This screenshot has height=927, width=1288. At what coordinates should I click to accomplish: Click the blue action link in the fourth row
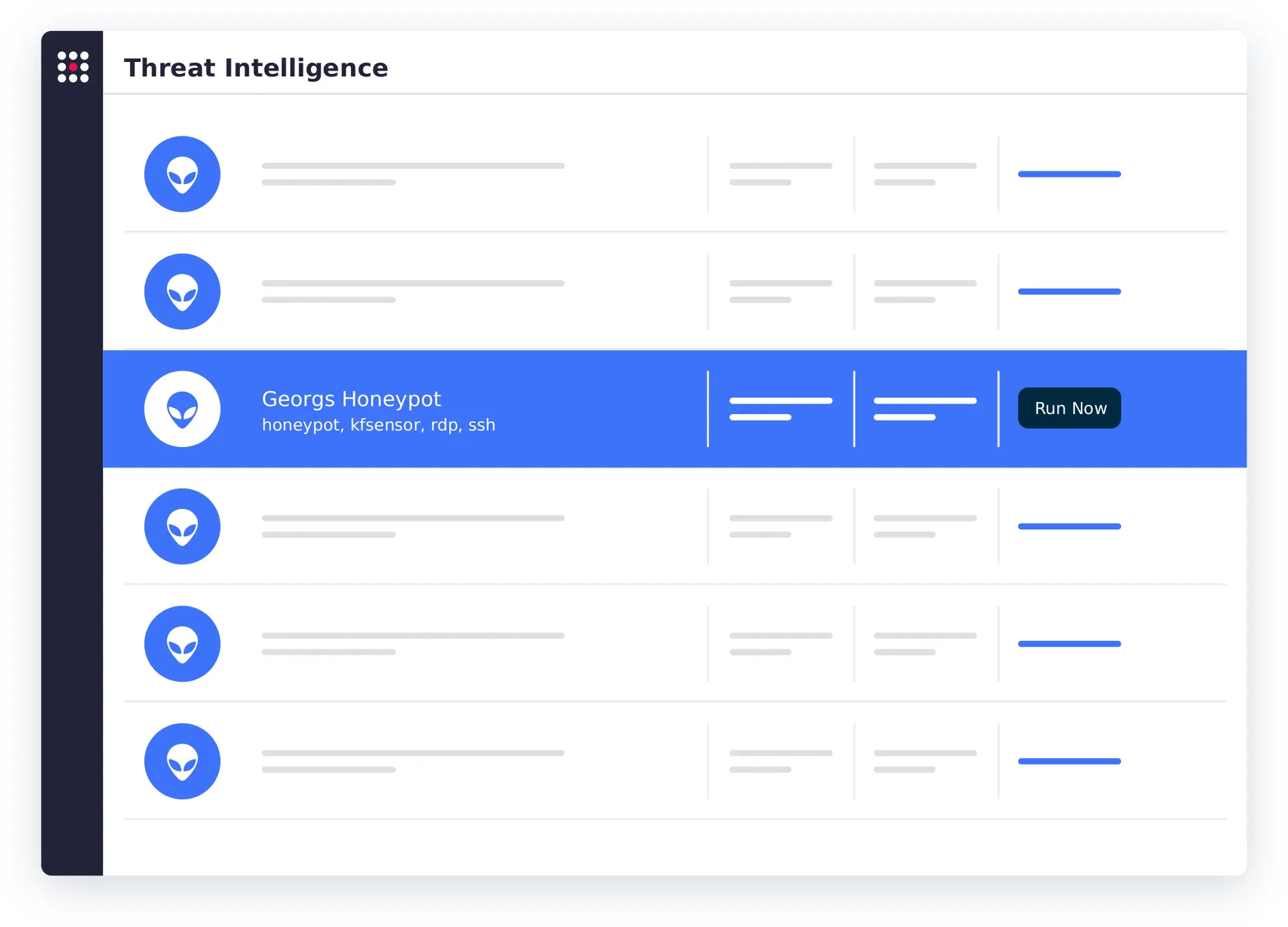click(1069, 526)
